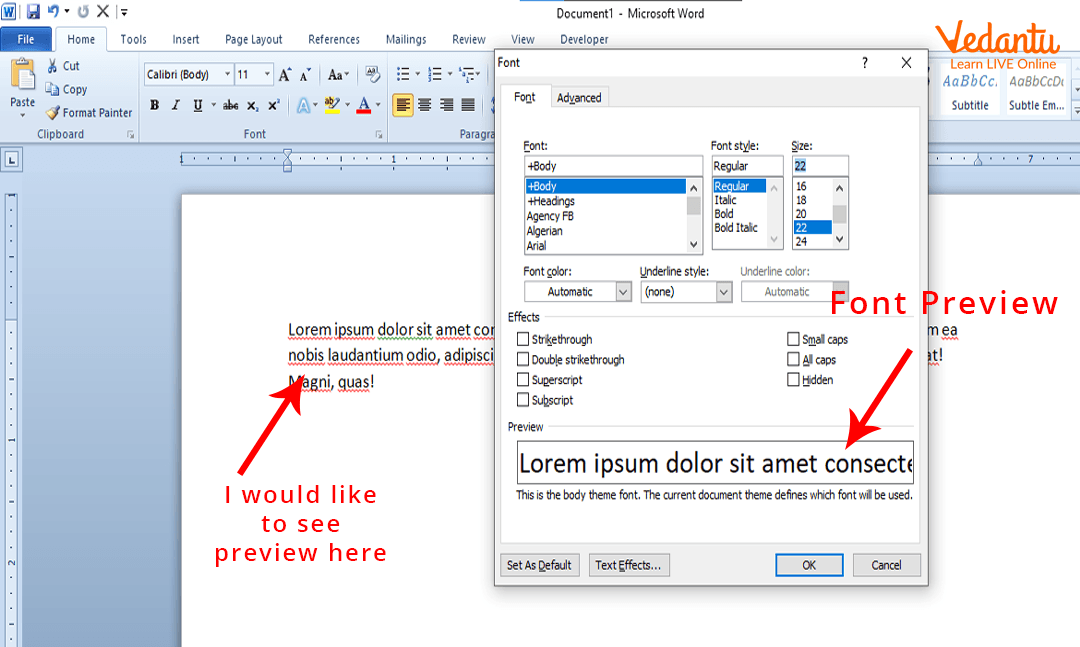Image resolution: width=1080 pixels, height=647 pixels.
Task: Enable the Strikethrough checkbox
Action: 523,340
